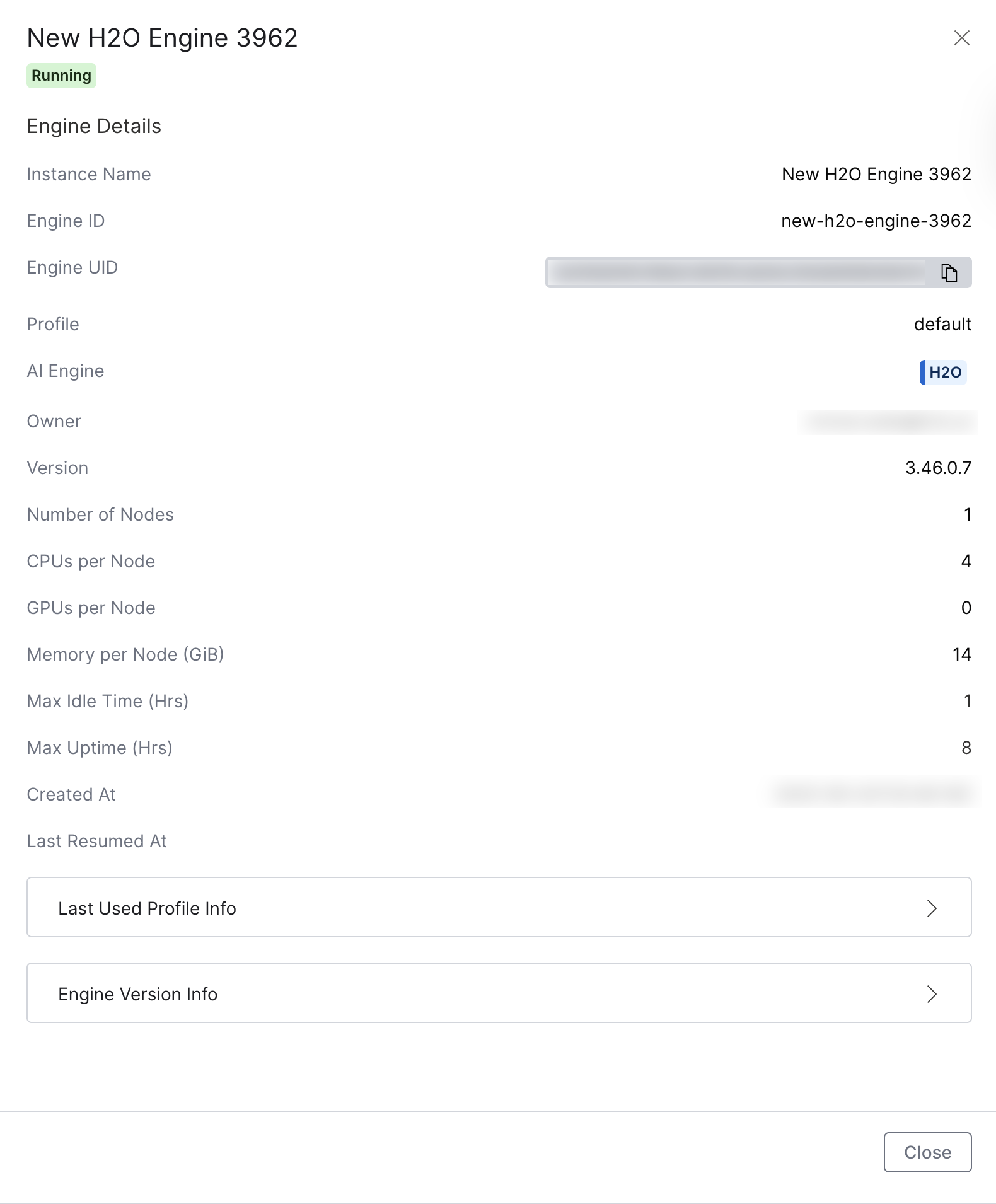
Task: Click the blurred Owner value
Action: 889,421
